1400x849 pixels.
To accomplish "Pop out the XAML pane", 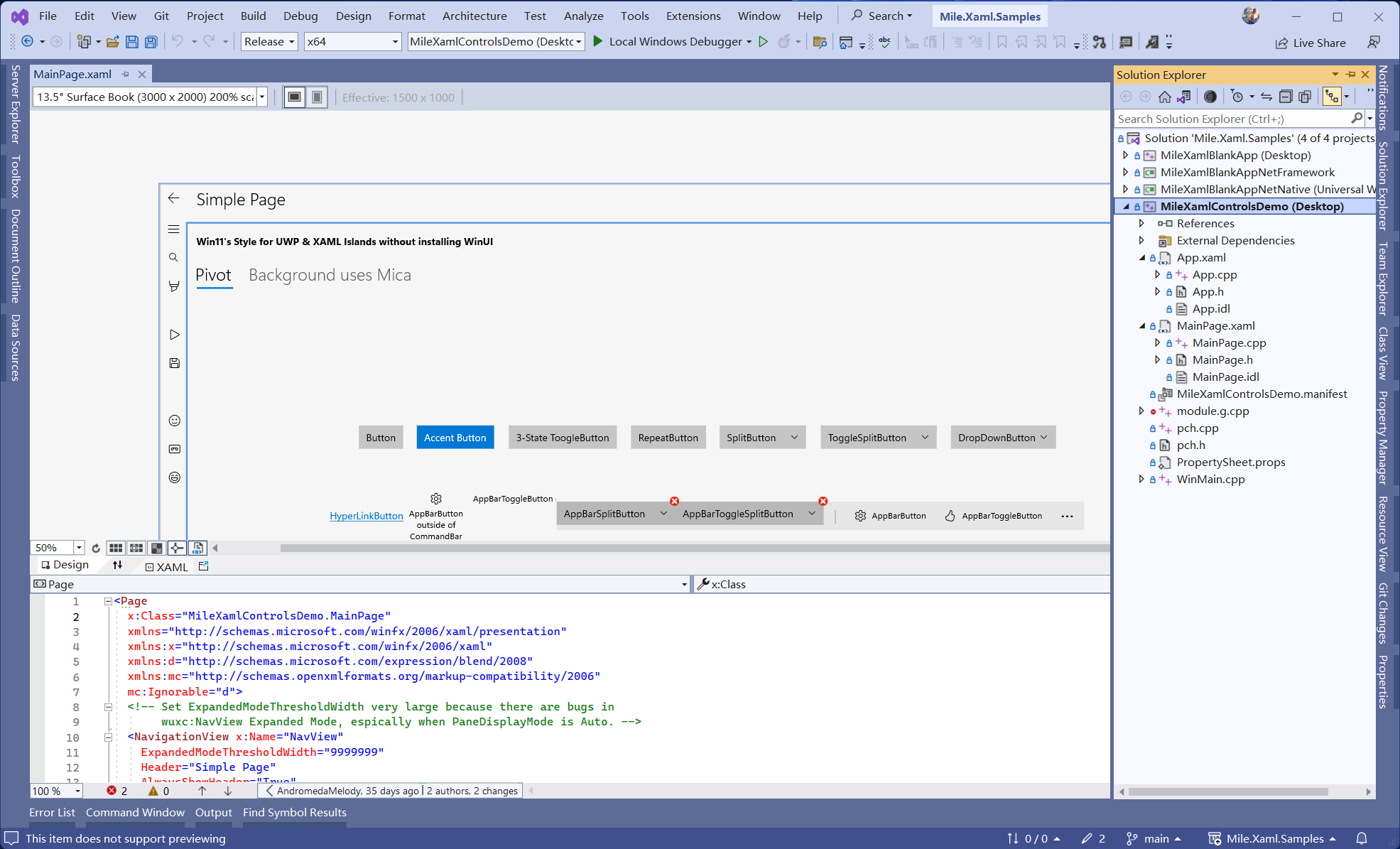I will click(204, 566).
